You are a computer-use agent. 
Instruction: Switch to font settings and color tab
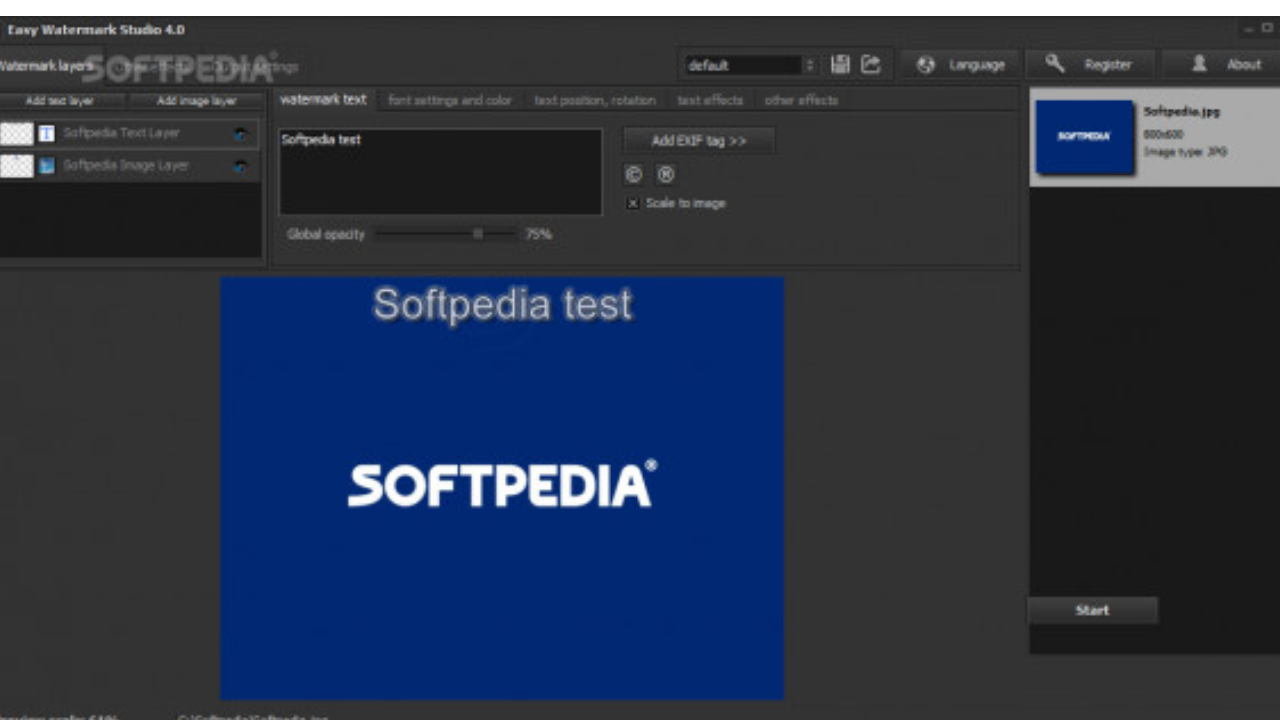coord(449,100)
